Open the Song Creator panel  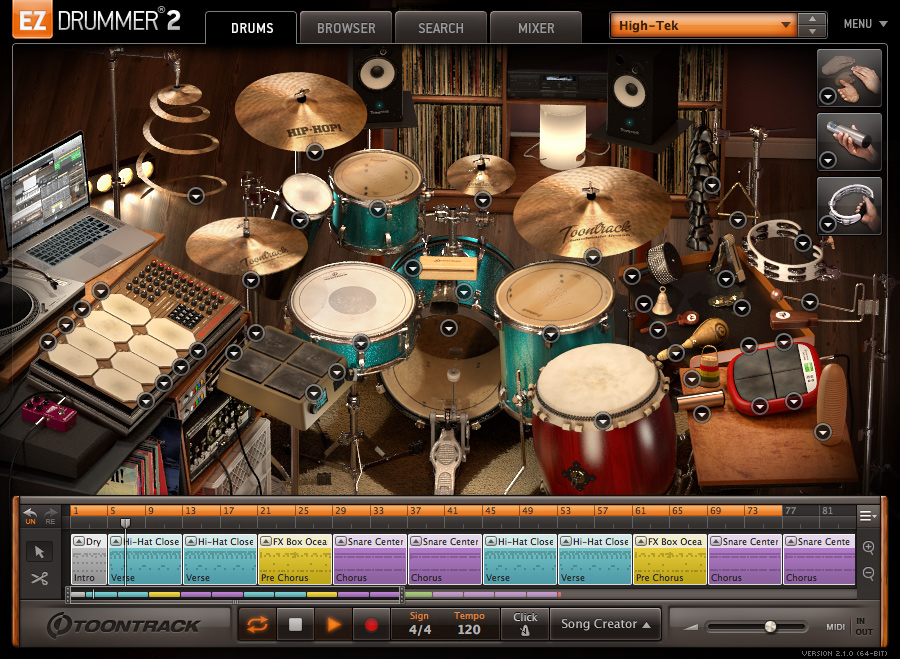point(606,624)
